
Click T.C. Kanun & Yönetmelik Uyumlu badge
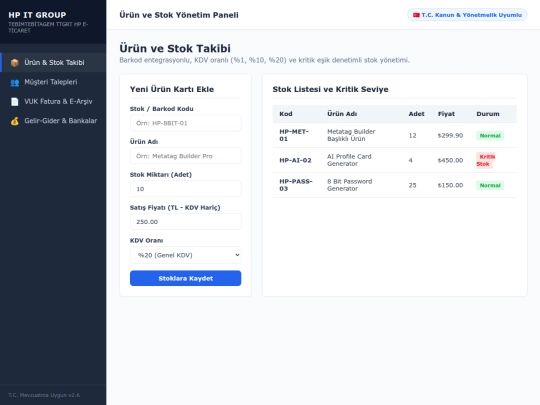(x=467, y=15)
